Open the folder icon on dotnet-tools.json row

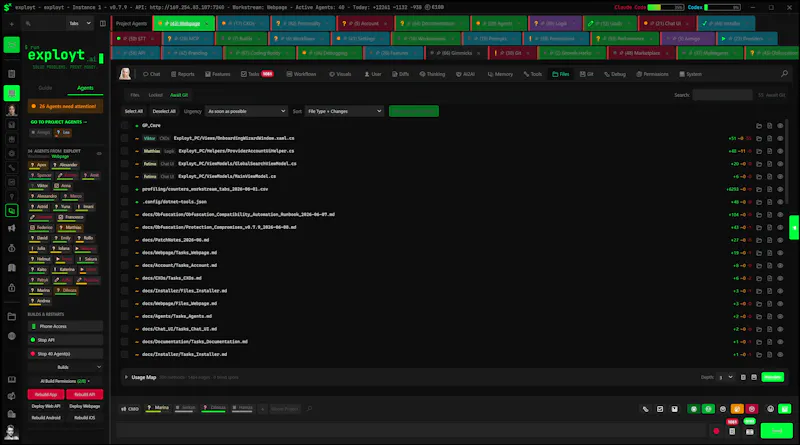759,202
